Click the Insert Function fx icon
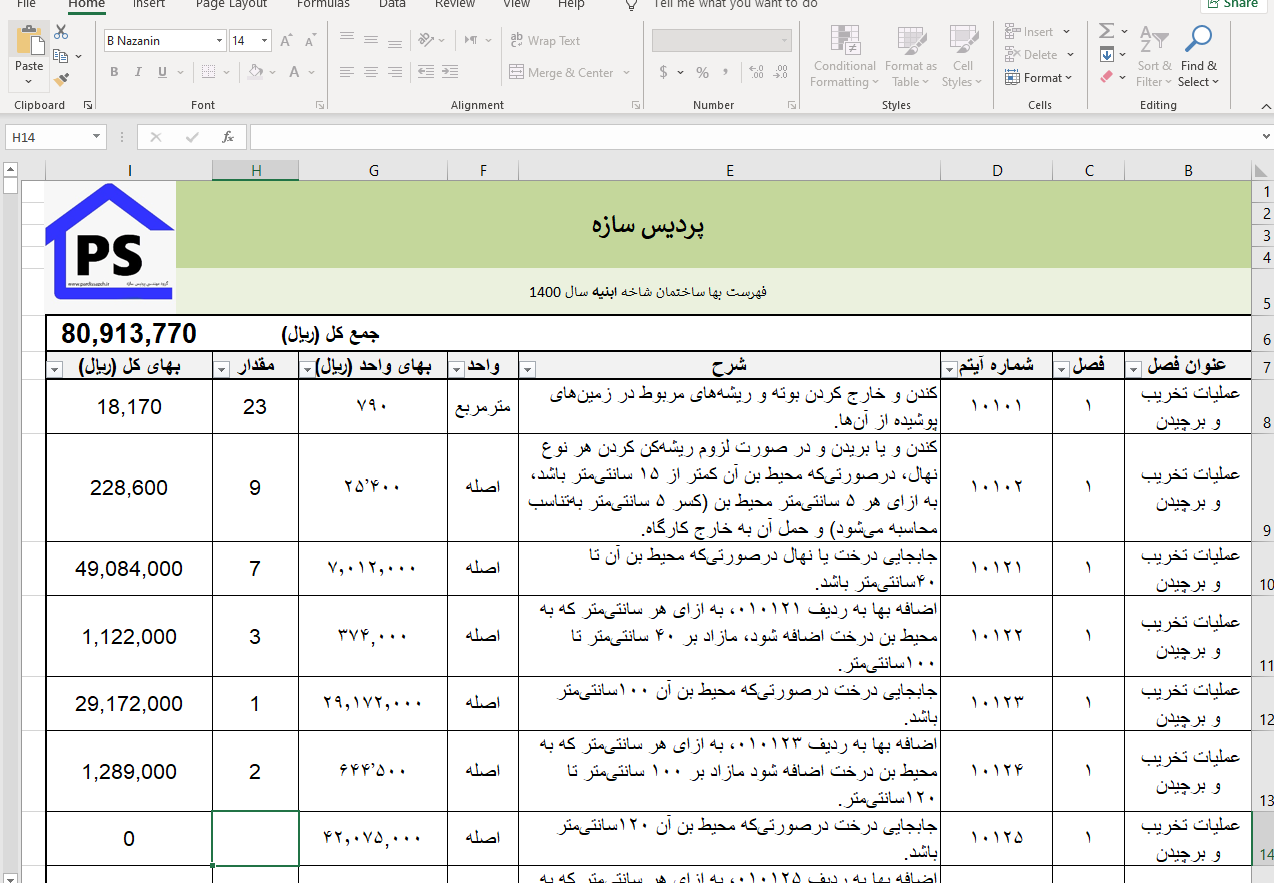1274x883 pixels. (x=228, y=137)
